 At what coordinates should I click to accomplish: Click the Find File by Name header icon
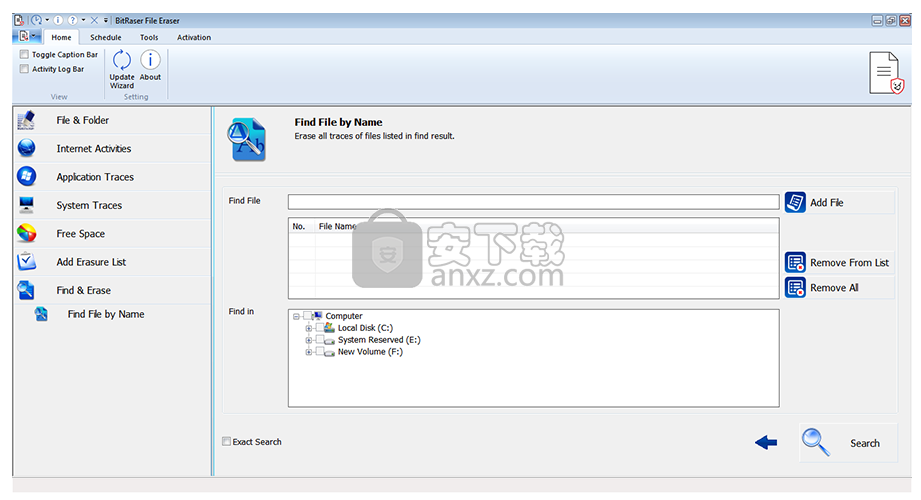coord(247,139)
